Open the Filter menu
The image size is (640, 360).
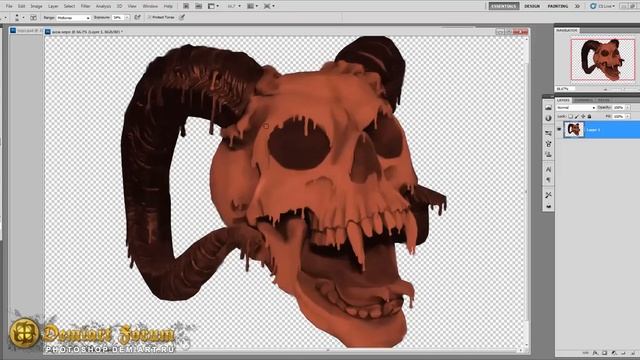tap(85, 6)
